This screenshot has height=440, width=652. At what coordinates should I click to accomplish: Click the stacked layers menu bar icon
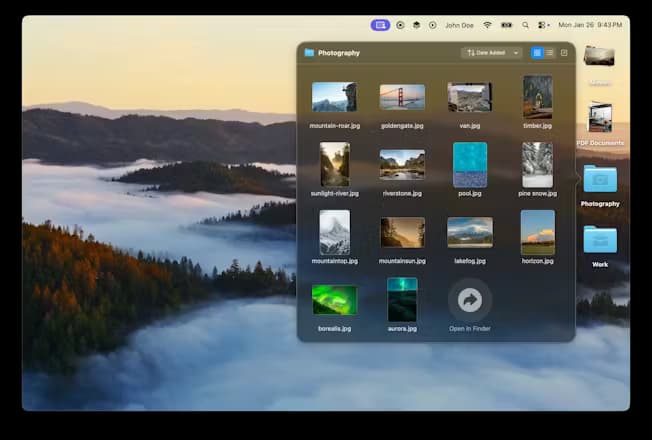[x=416, y=25]
